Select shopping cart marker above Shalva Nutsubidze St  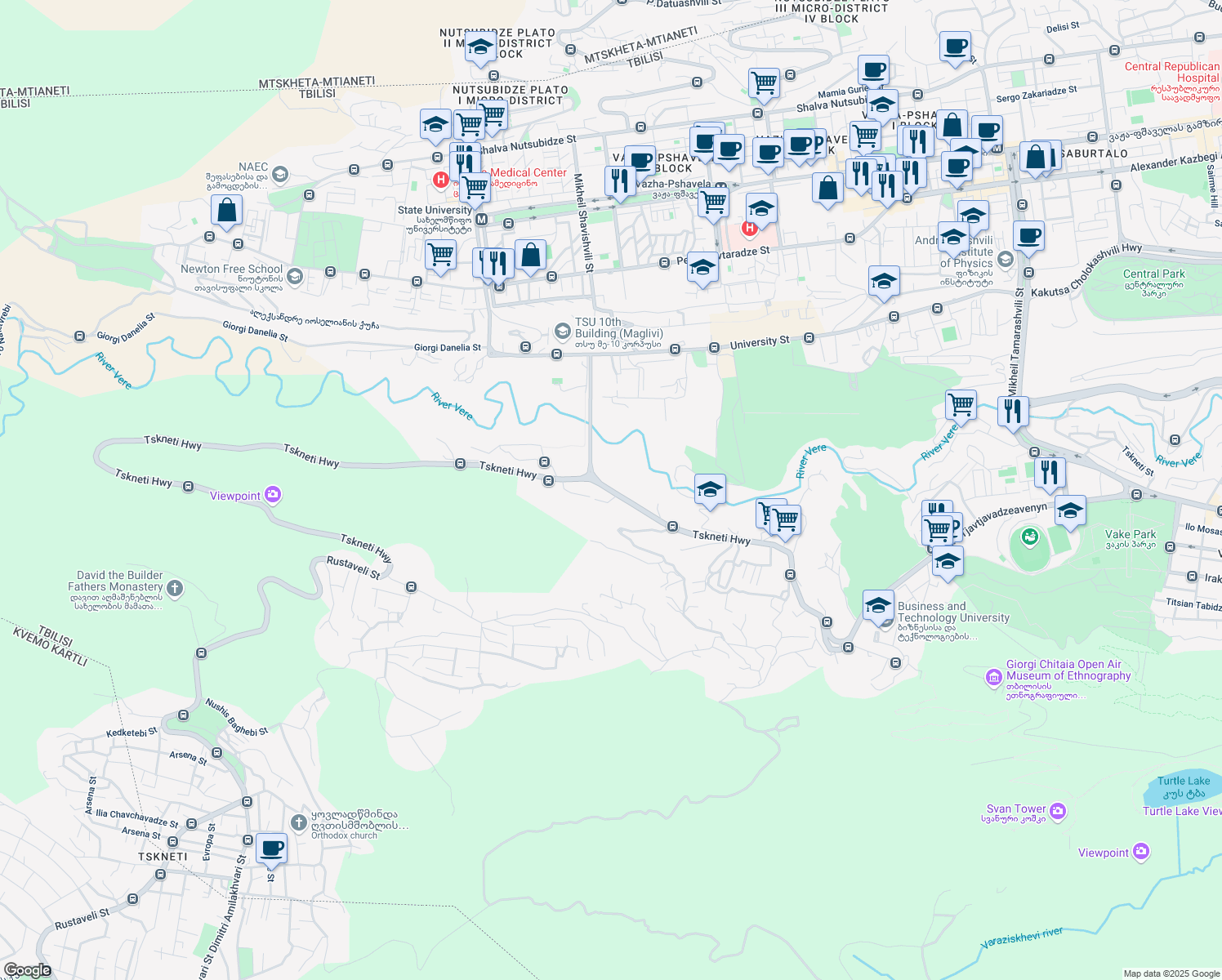[x=764, y=84]
